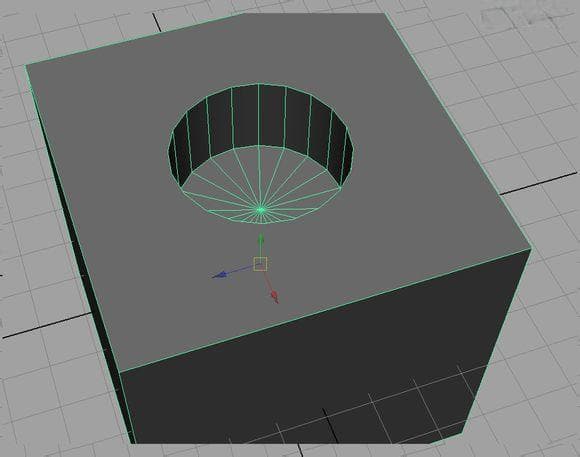
Task: Click the yellow center square of manipulator
Action: point(260,264)
